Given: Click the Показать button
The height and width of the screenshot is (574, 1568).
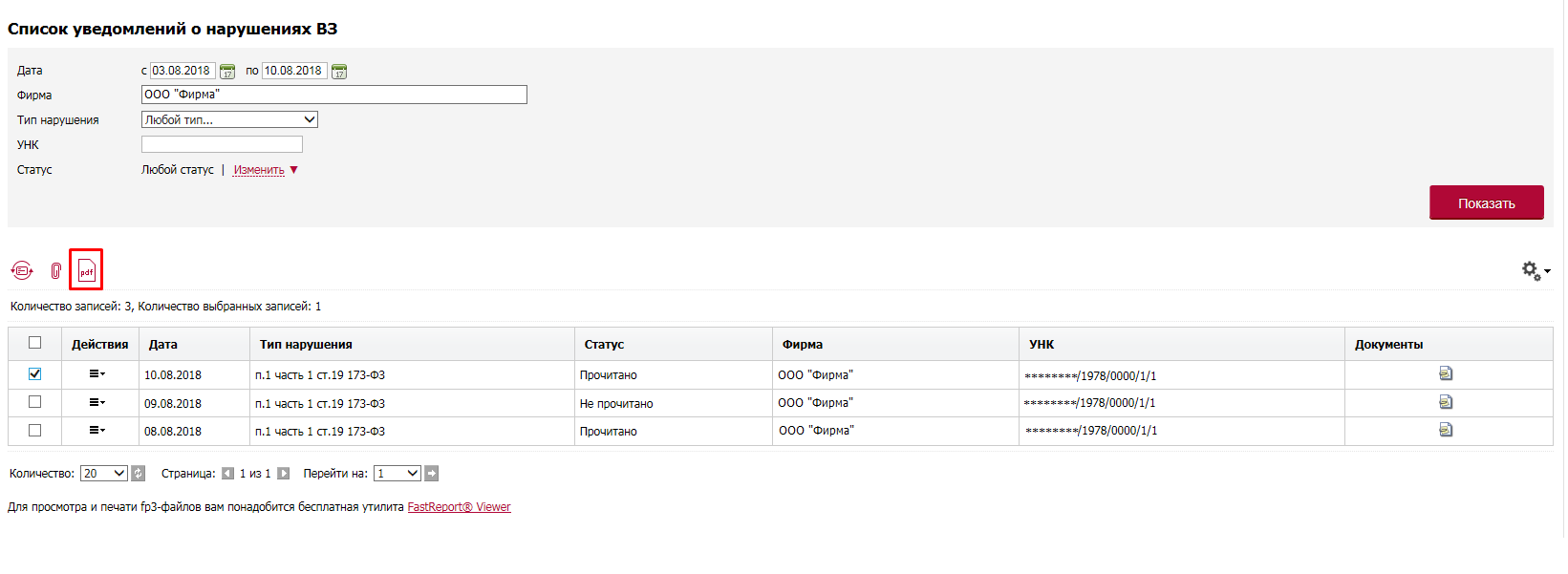Looking at the screenshot, I should coord(1487,202).
